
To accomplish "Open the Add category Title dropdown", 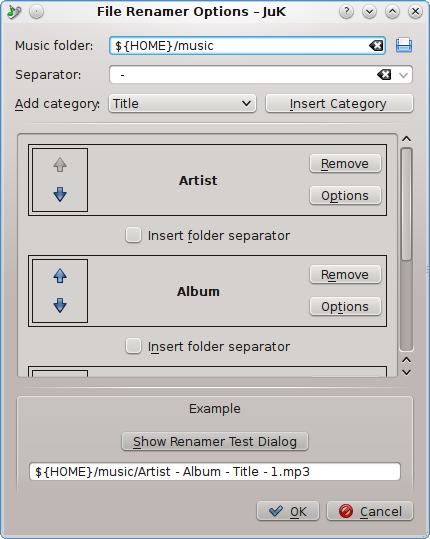I will (183, 103).
